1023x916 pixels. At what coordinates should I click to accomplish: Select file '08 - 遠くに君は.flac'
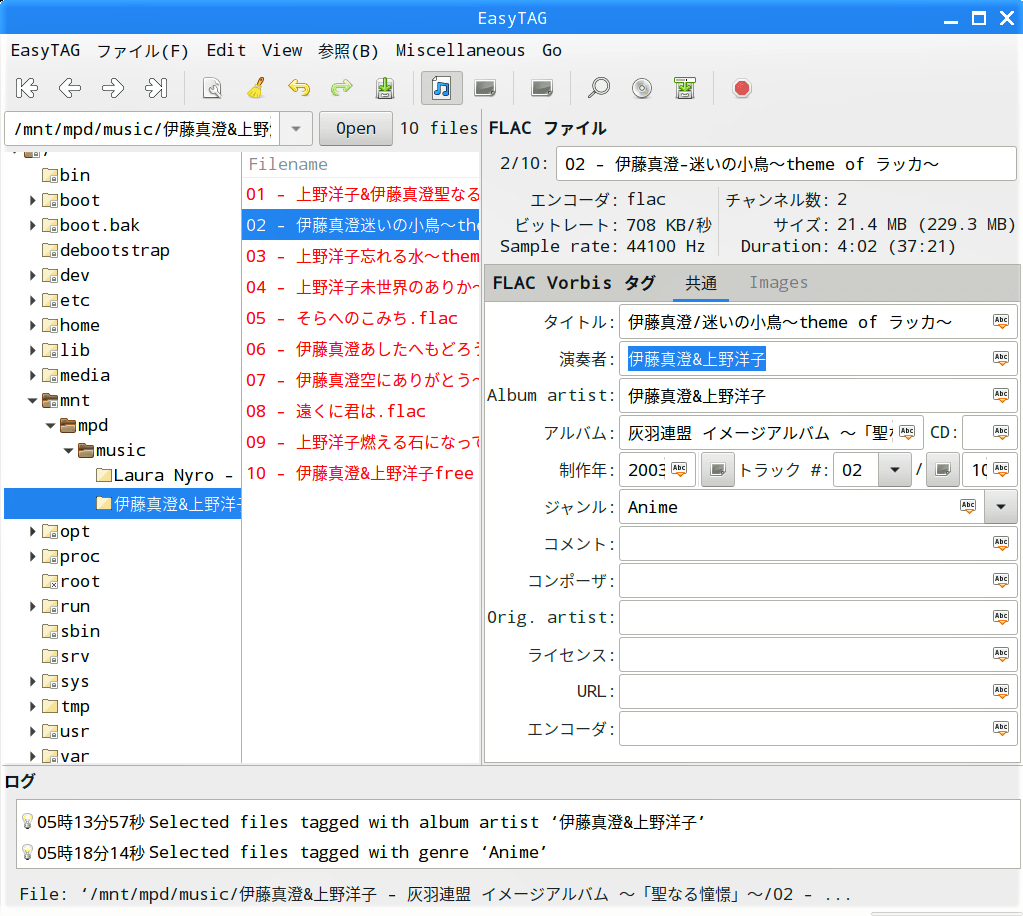point(361,411)
